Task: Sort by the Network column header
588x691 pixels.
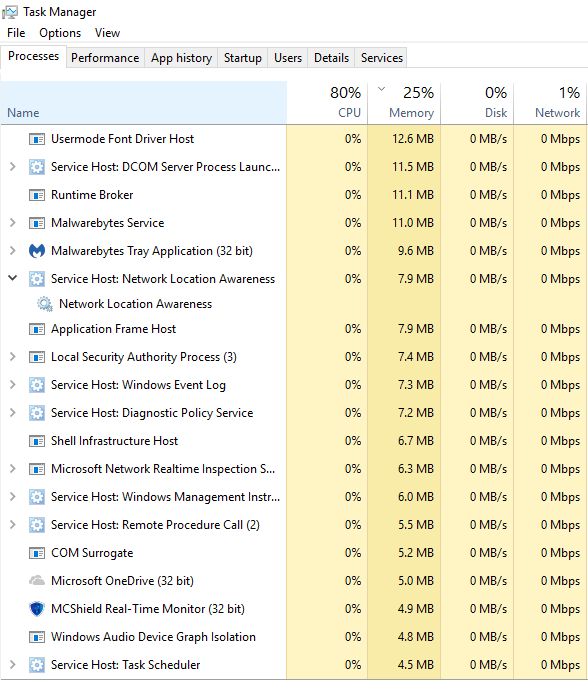Action: tap(550, 103)
